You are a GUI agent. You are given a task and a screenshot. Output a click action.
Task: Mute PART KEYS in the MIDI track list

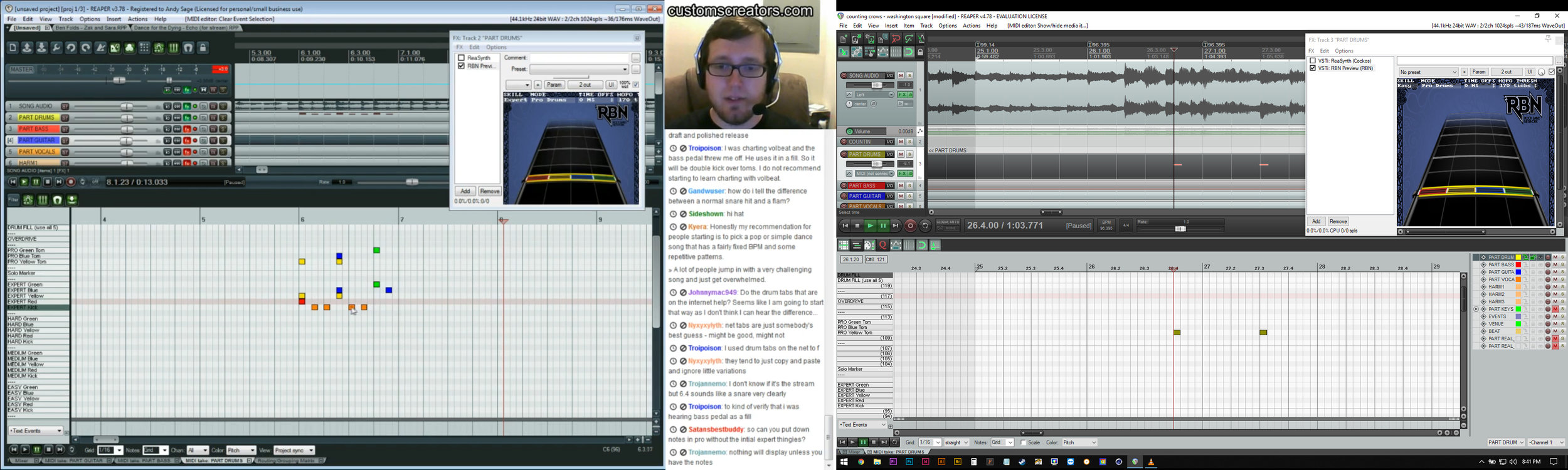pos(1555,309)
